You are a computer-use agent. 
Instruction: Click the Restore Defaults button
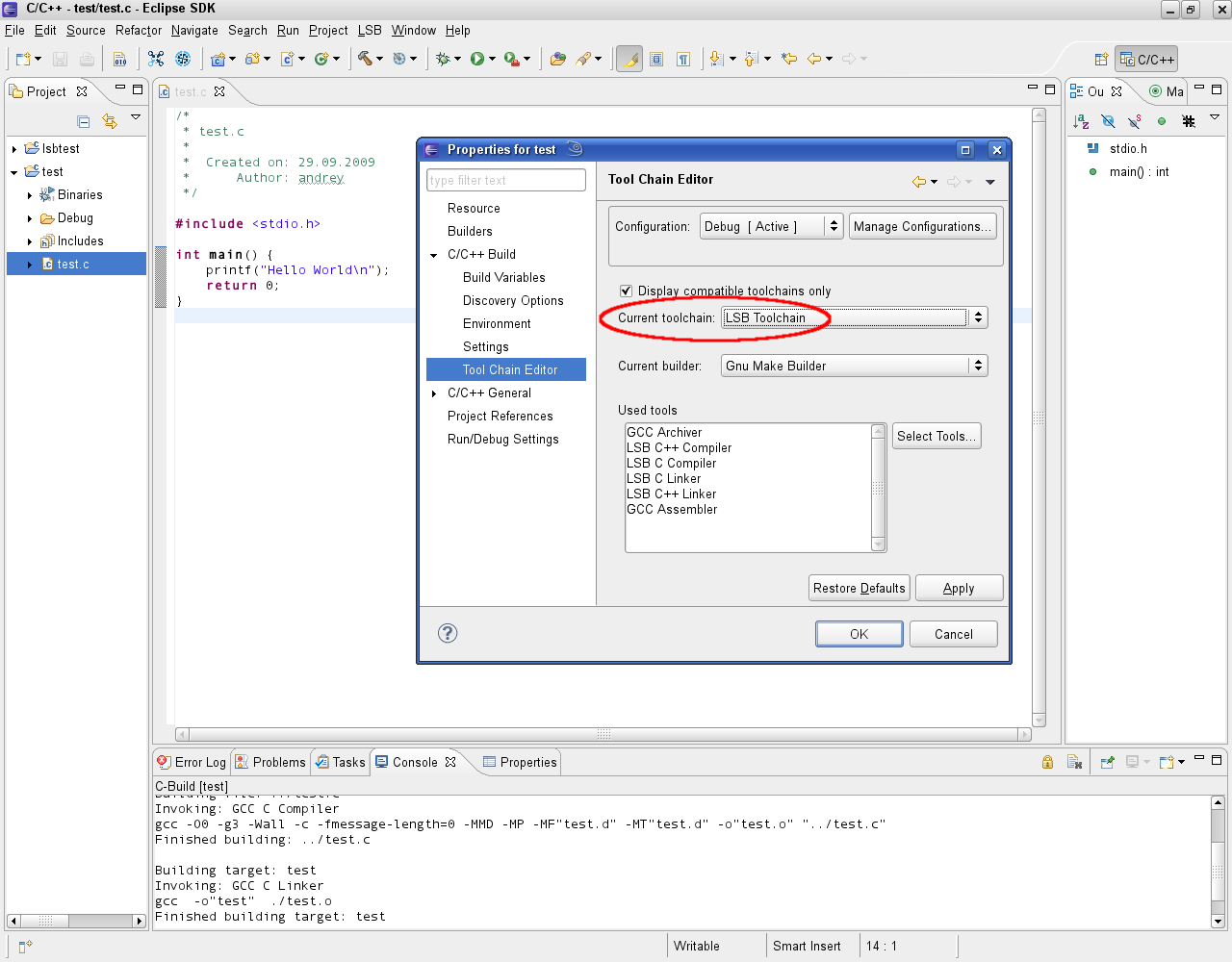click(x=860, y=588)
